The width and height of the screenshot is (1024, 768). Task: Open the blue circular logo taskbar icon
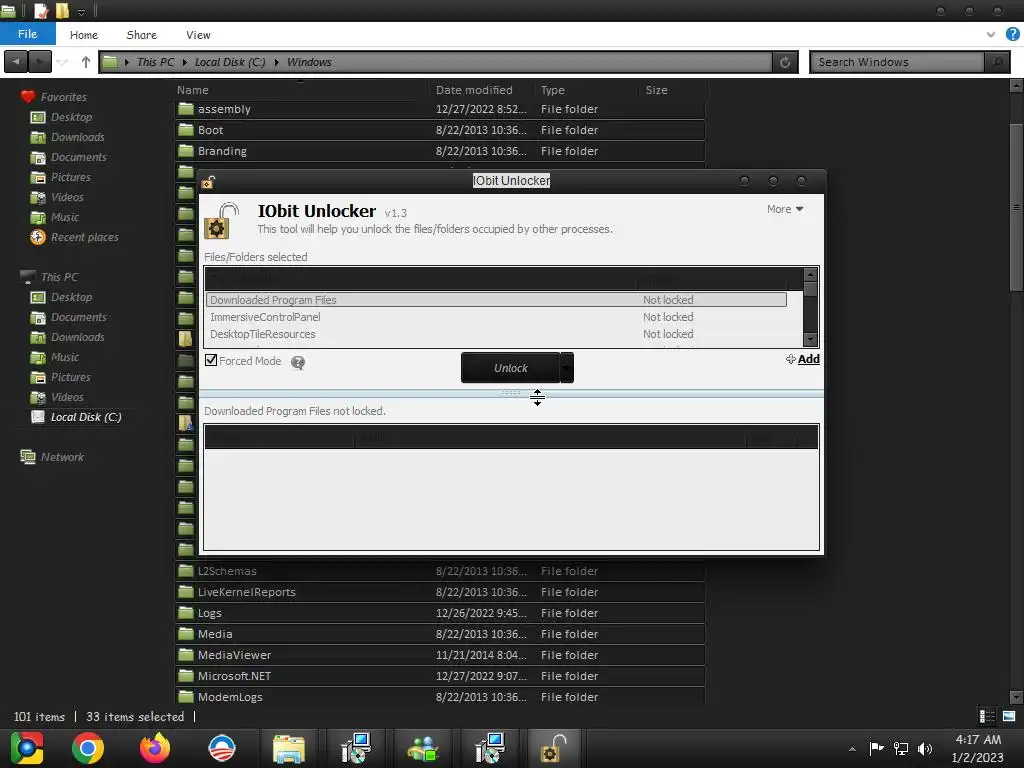click(x=221, y=748)
